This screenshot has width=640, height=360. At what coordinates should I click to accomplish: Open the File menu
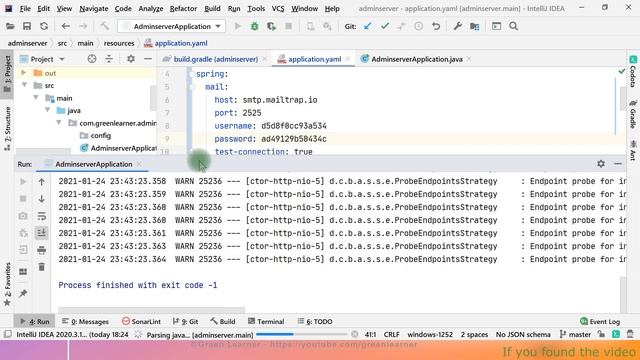pos(25,8)
